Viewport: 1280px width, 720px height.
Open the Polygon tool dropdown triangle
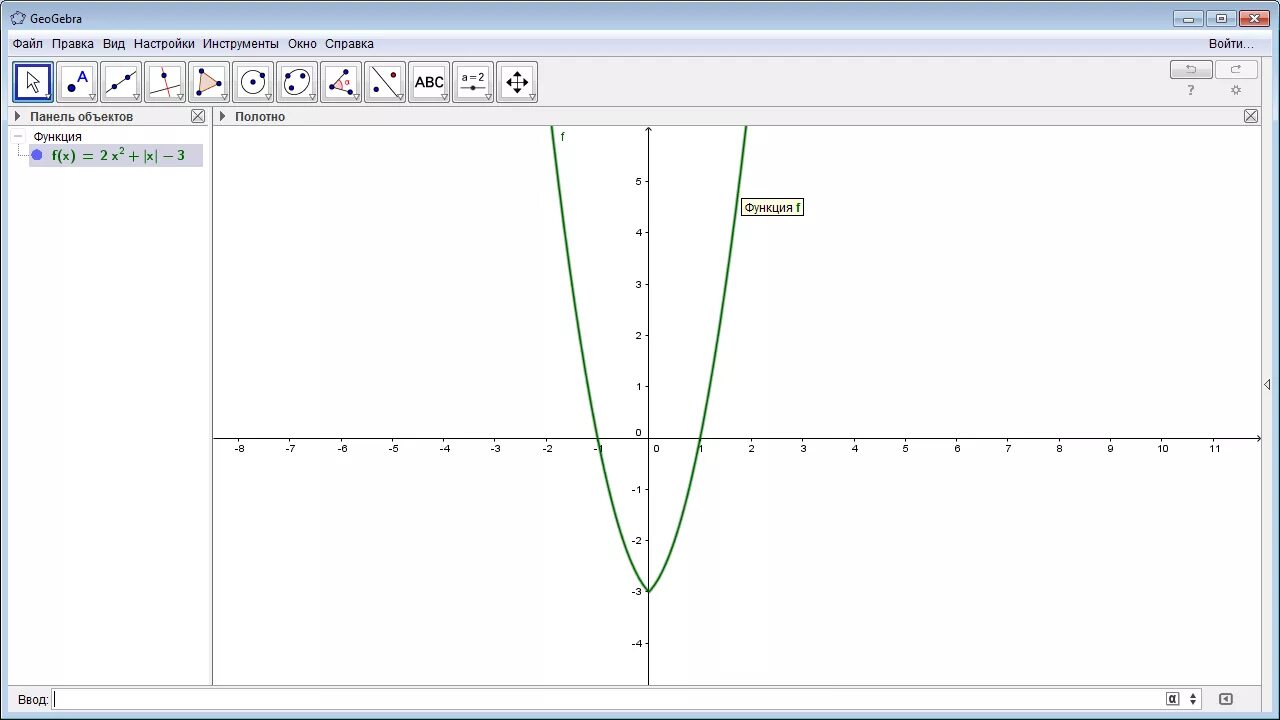tap(224, 97)
